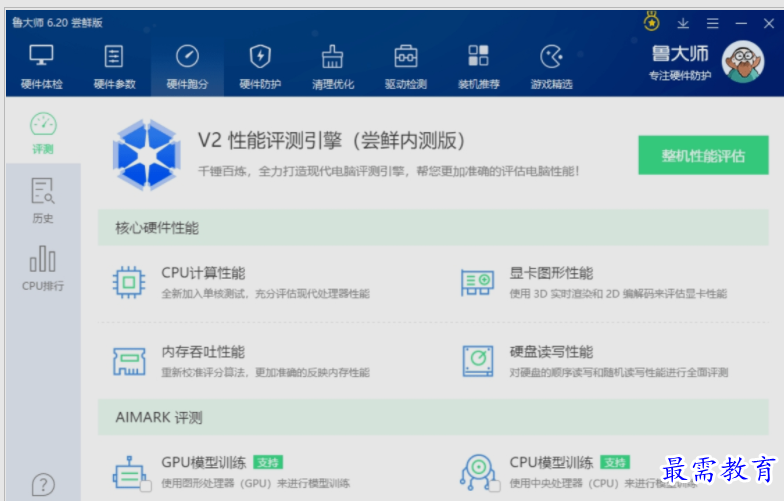Open the CPU排行 ranking sidebar item

(x=43, y=268)
